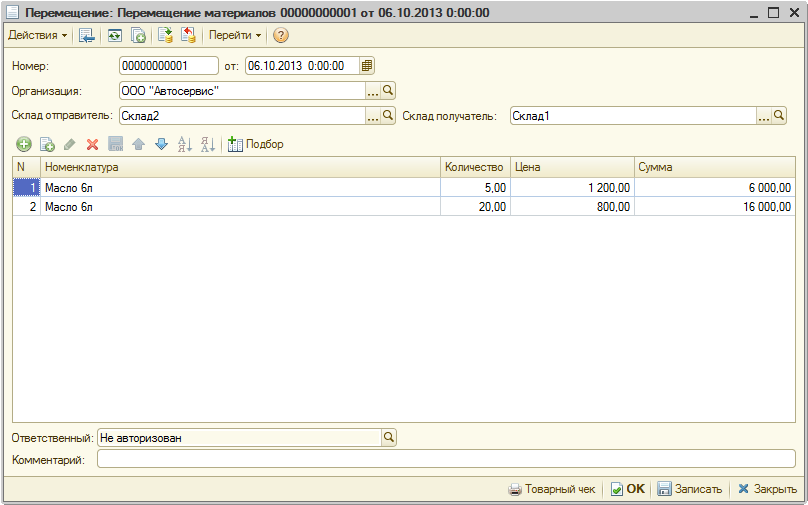Open the Перейти menu

(235, 35)
